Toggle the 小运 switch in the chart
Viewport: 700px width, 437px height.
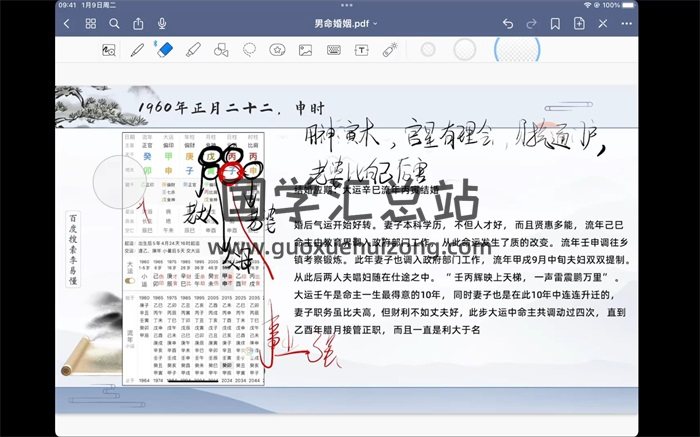[130, 281]
